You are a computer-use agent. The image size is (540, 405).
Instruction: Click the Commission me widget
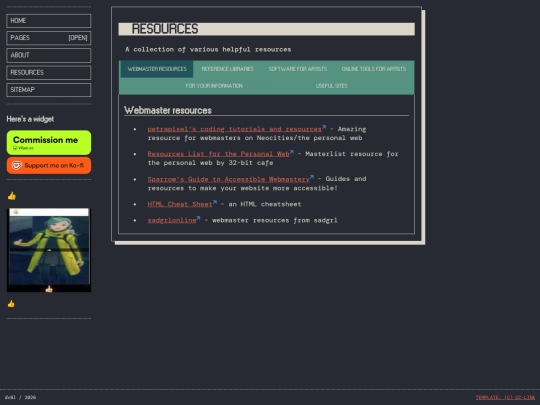tap(49, 142)
